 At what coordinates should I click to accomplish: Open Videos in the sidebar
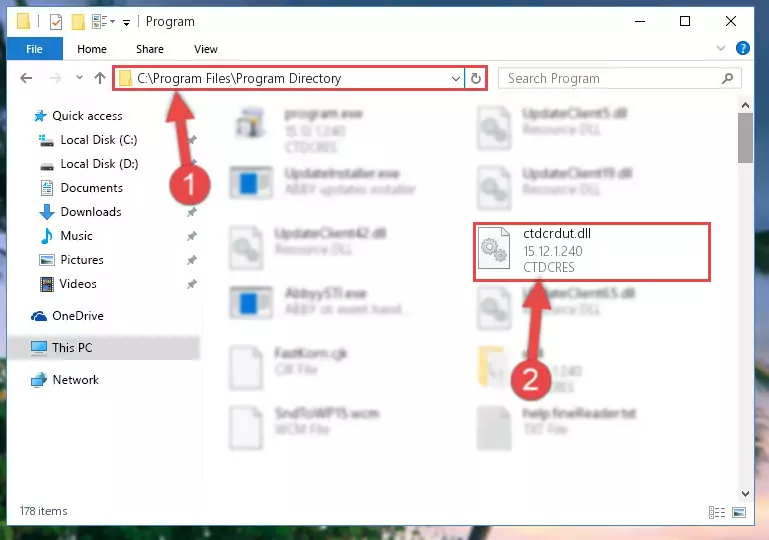click(x=77, y=284)
